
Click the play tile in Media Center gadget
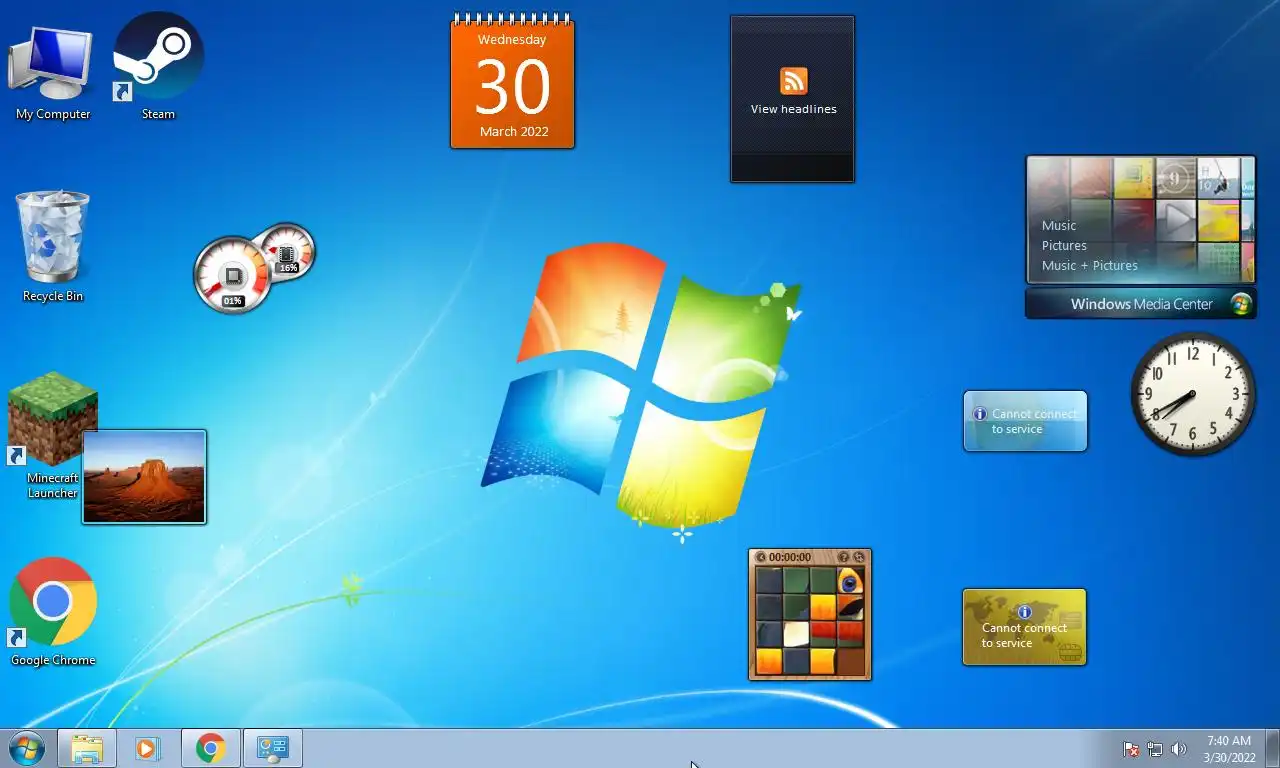click(1175, 221)
